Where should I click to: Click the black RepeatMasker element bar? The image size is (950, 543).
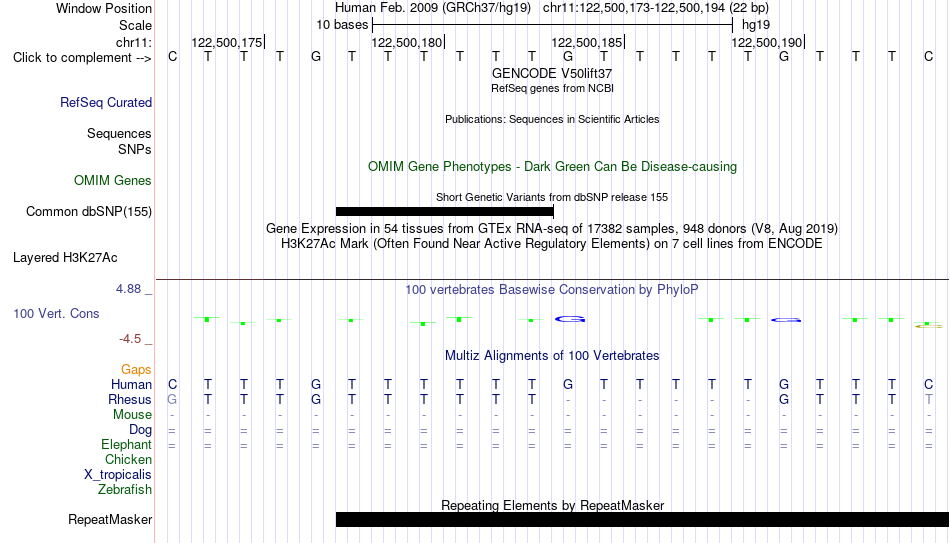[643, 519]
